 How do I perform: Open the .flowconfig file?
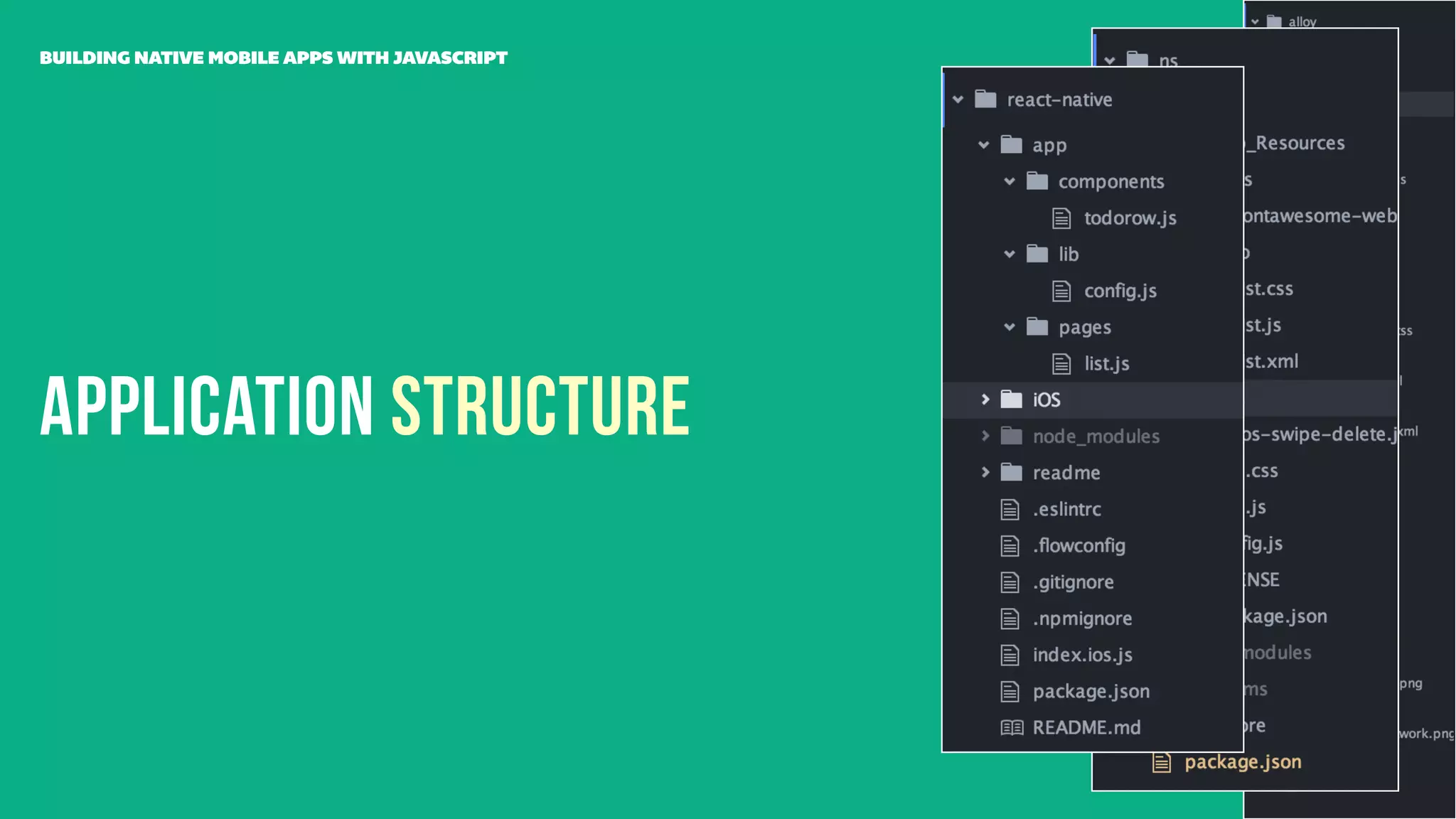(x=1079, y=546)
